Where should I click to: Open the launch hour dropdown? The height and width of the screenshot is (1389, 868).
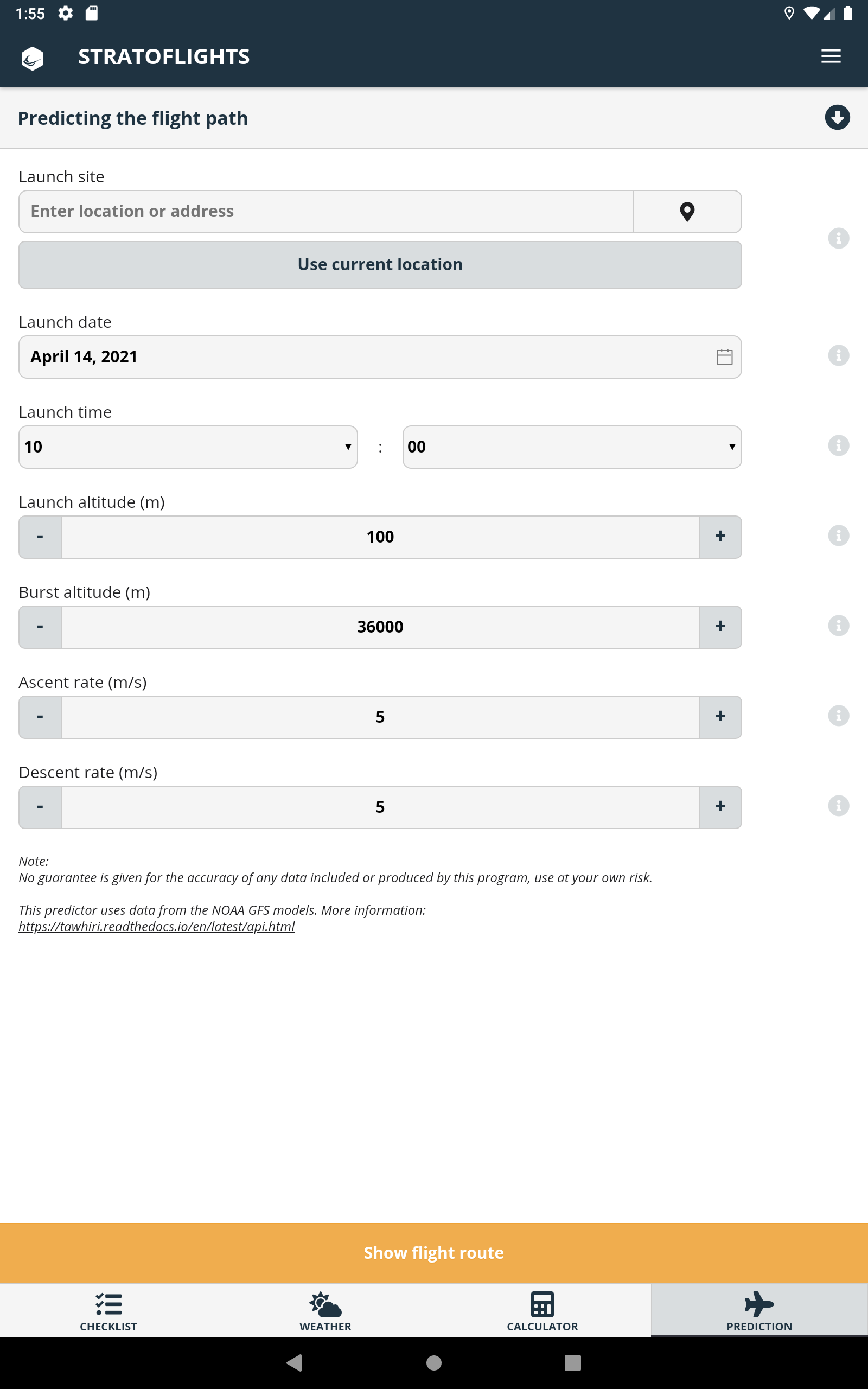click(188, 447)
